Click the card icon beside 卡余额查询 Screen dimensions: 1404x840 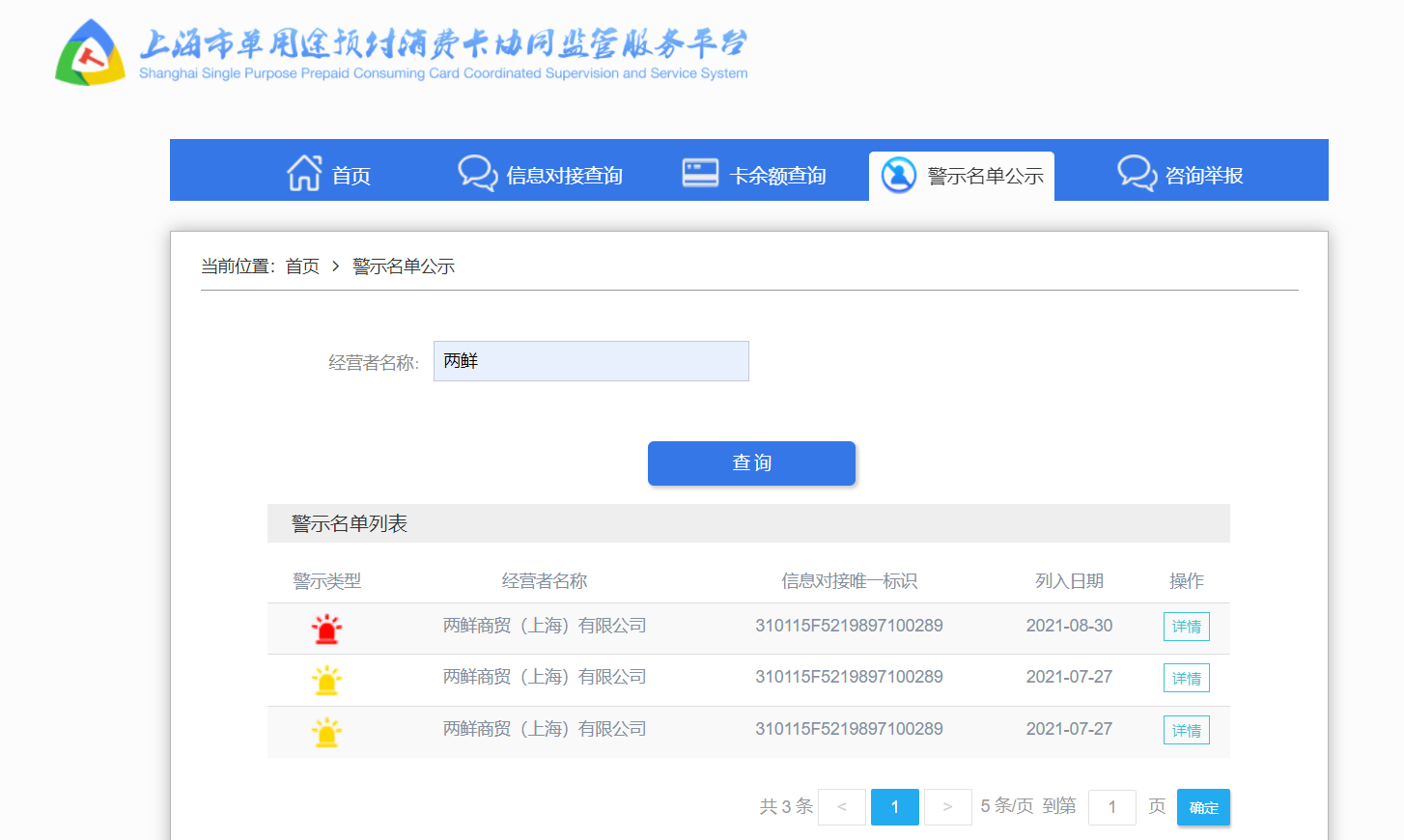[x=700, y=173]
